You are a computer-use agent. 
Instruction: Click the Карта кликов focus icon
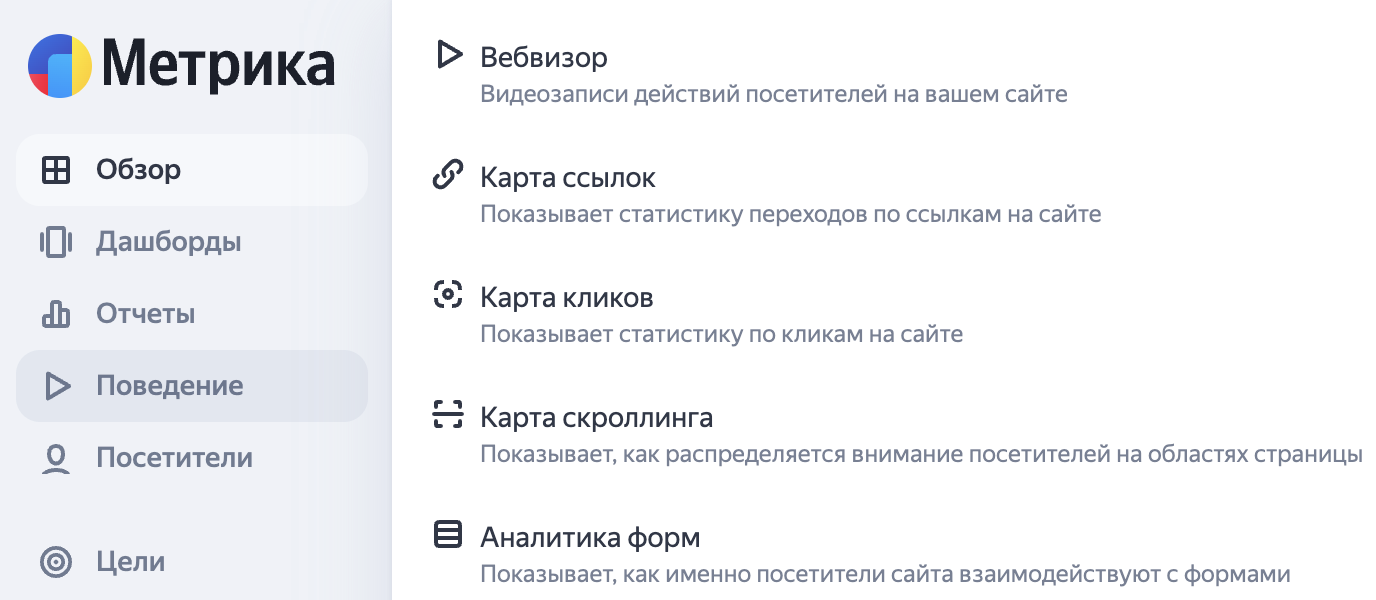coord(448,295)
